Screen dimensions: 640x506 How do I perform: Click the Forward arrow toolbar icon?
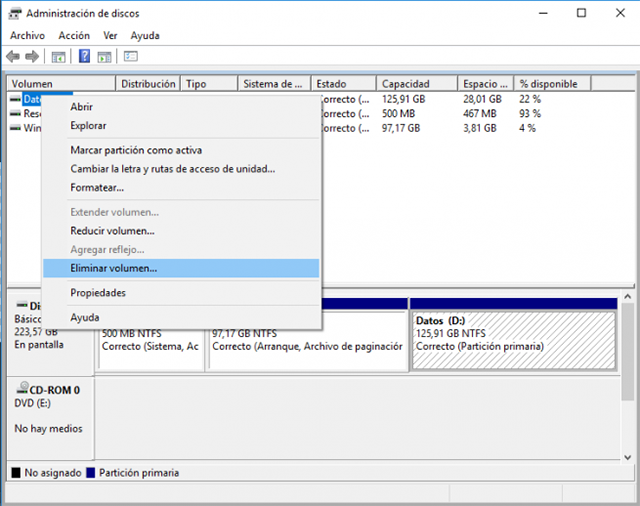pos(32,56)
